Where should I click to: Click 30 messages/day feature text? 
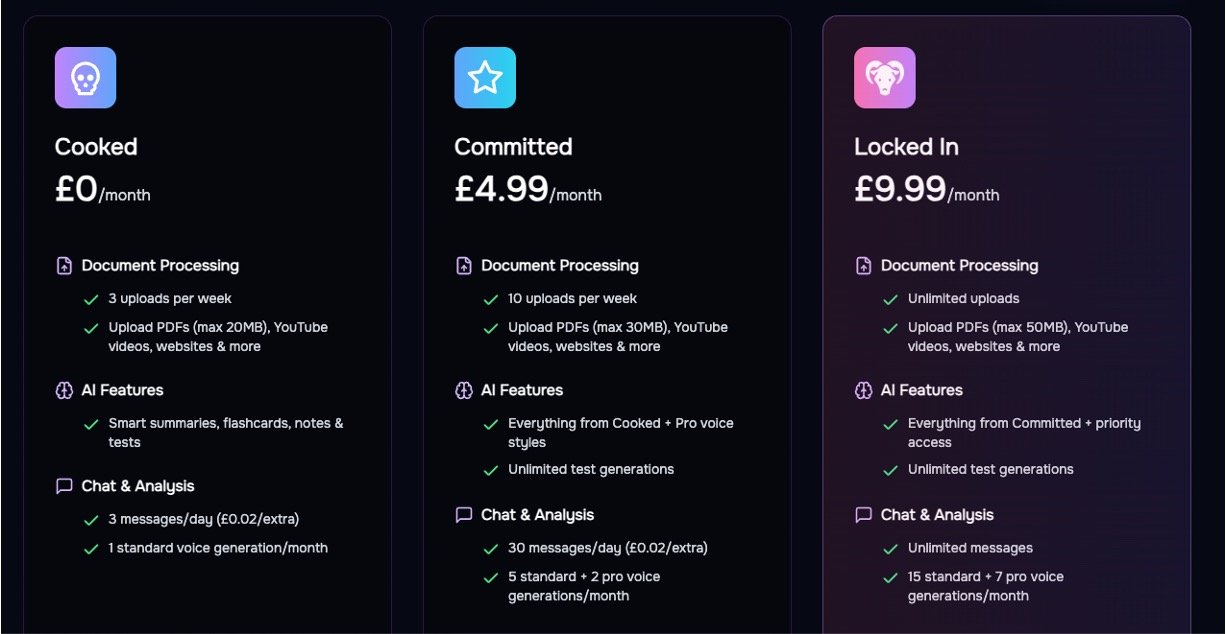(608, 548)
